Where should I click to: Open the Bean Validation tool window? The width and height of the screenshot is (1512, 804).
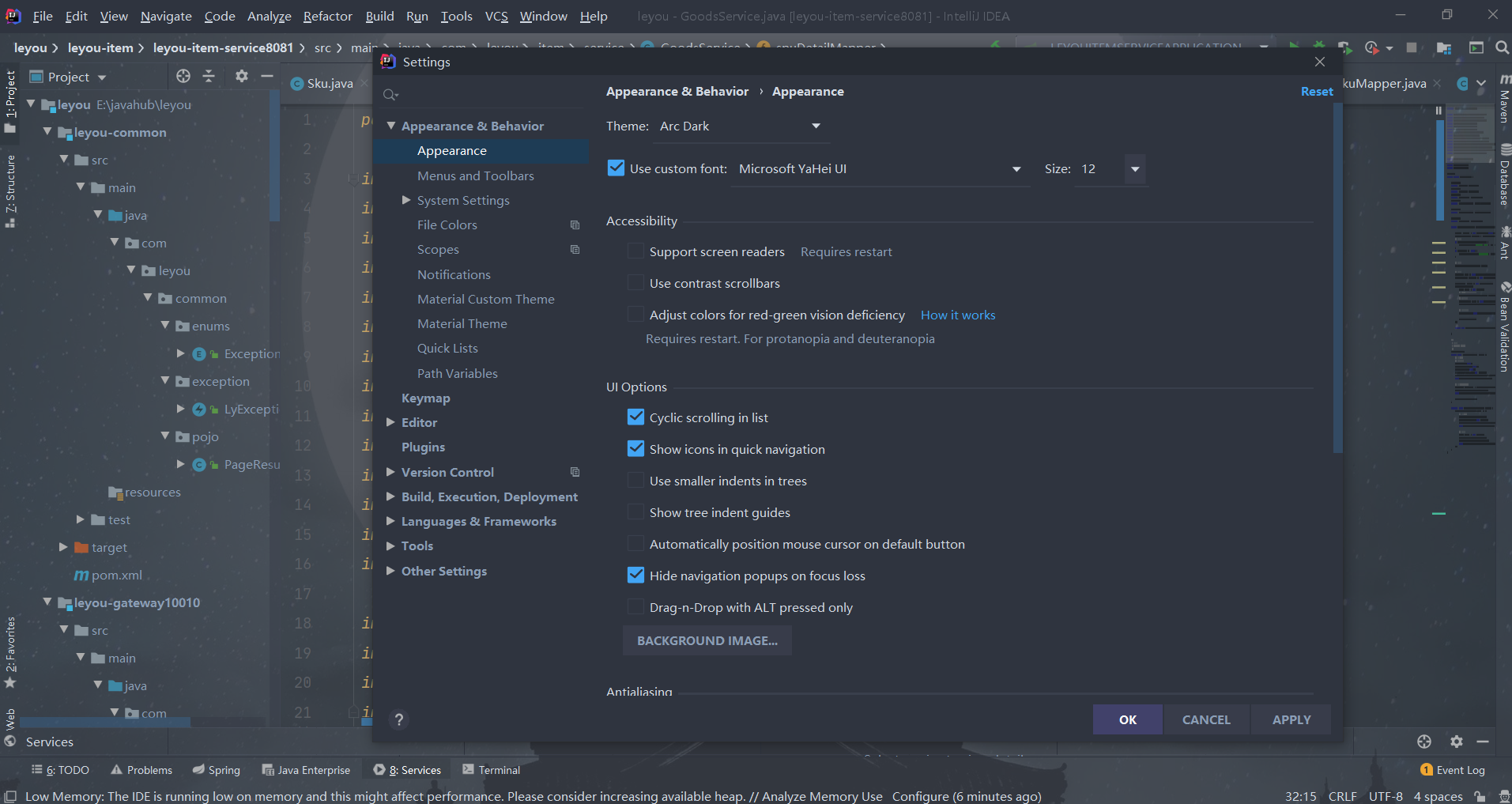(1504, 327)
